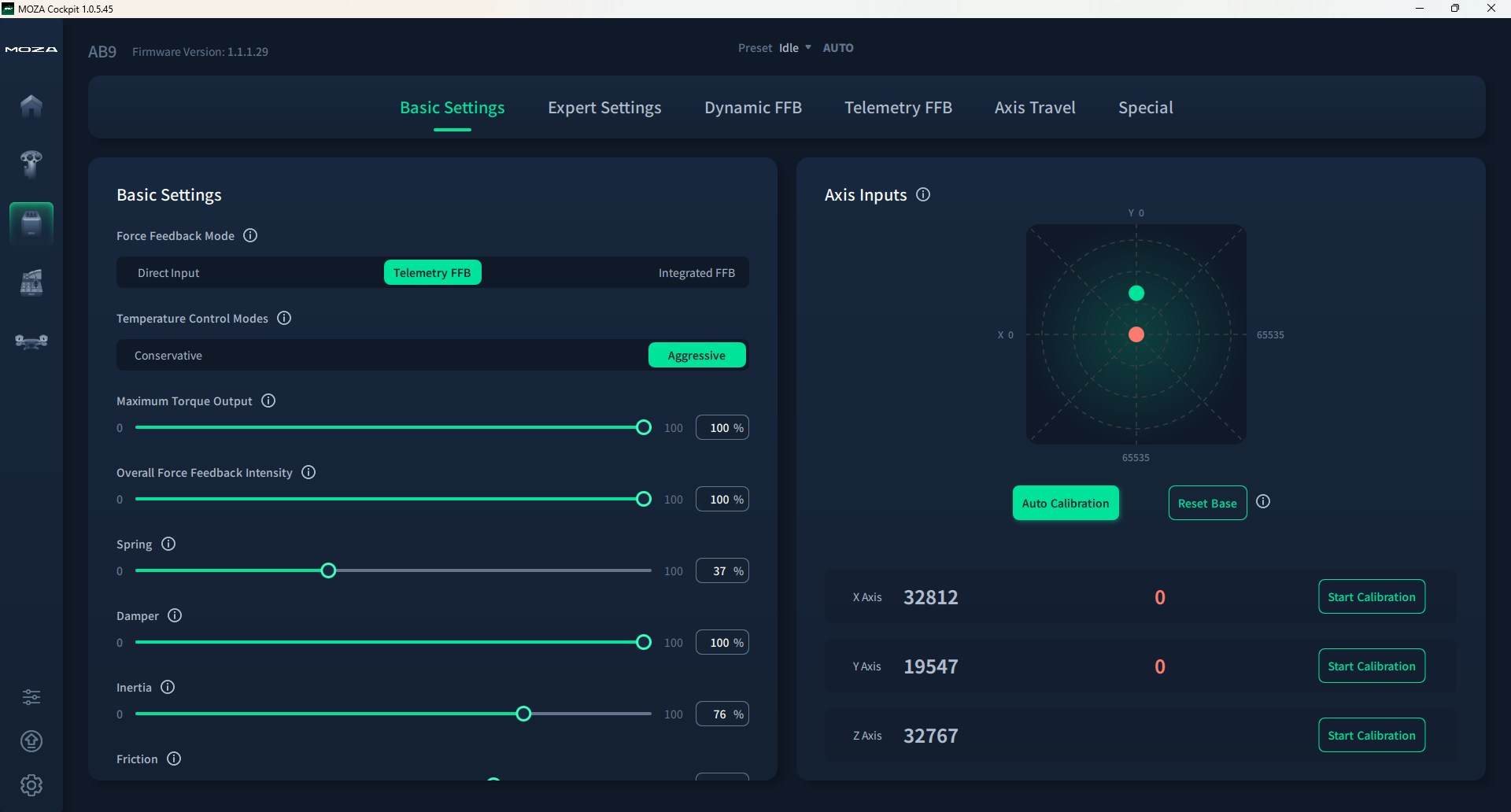This screenshot has height=812, width=1511.
Task: Open the Home page in sidebar
Action: (31, 105)
